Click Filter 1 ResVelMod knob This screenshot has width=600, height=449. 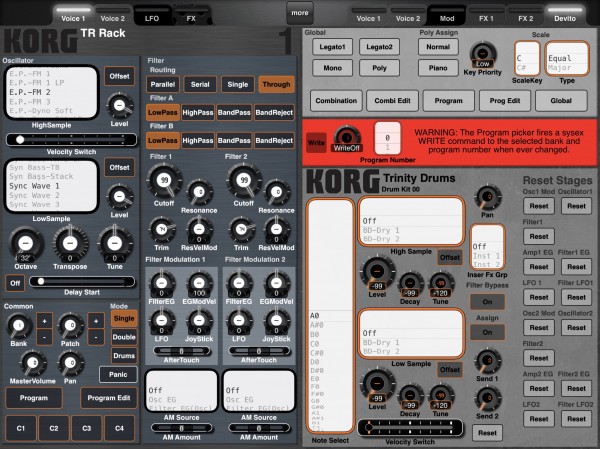click(x=199, y=230)
